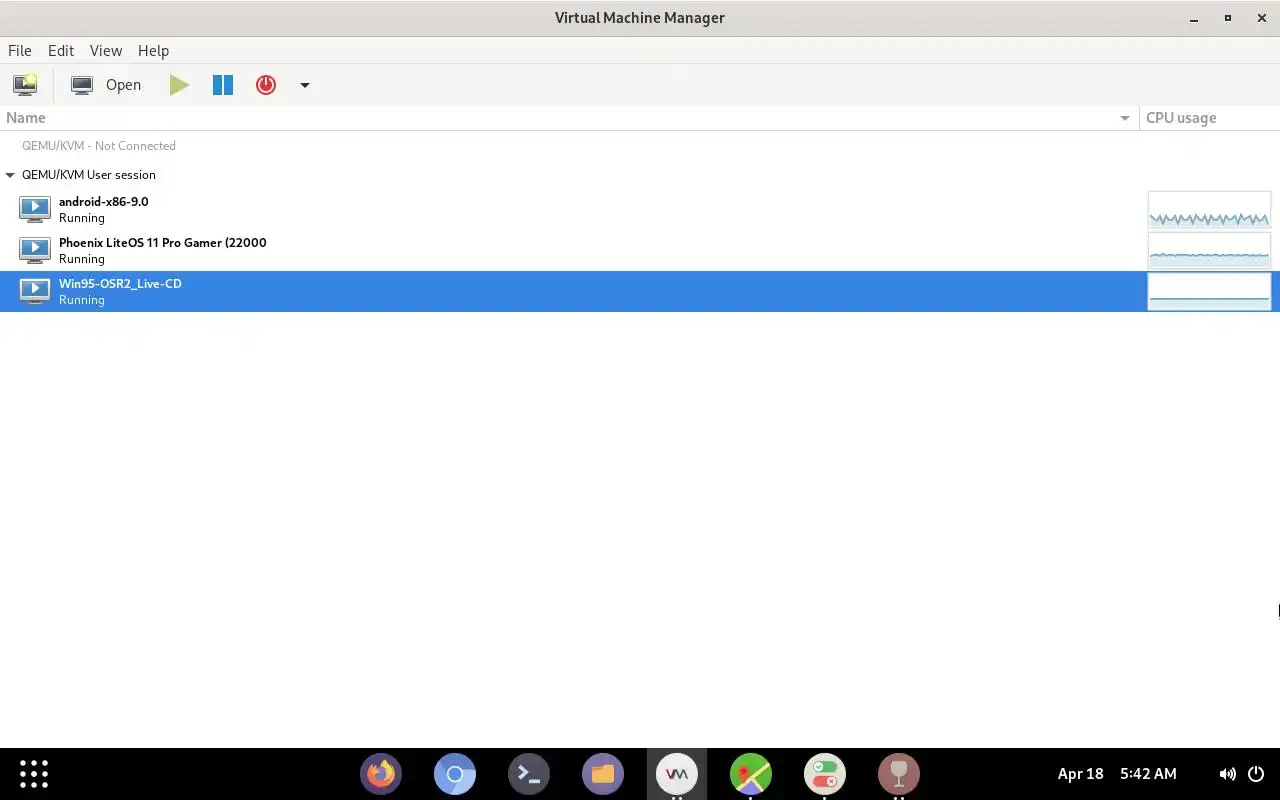Image resolution: width=1280 pixels, height=800 pixels.
Task: Launch Firefox from the dock
Action: pos(381,774)
